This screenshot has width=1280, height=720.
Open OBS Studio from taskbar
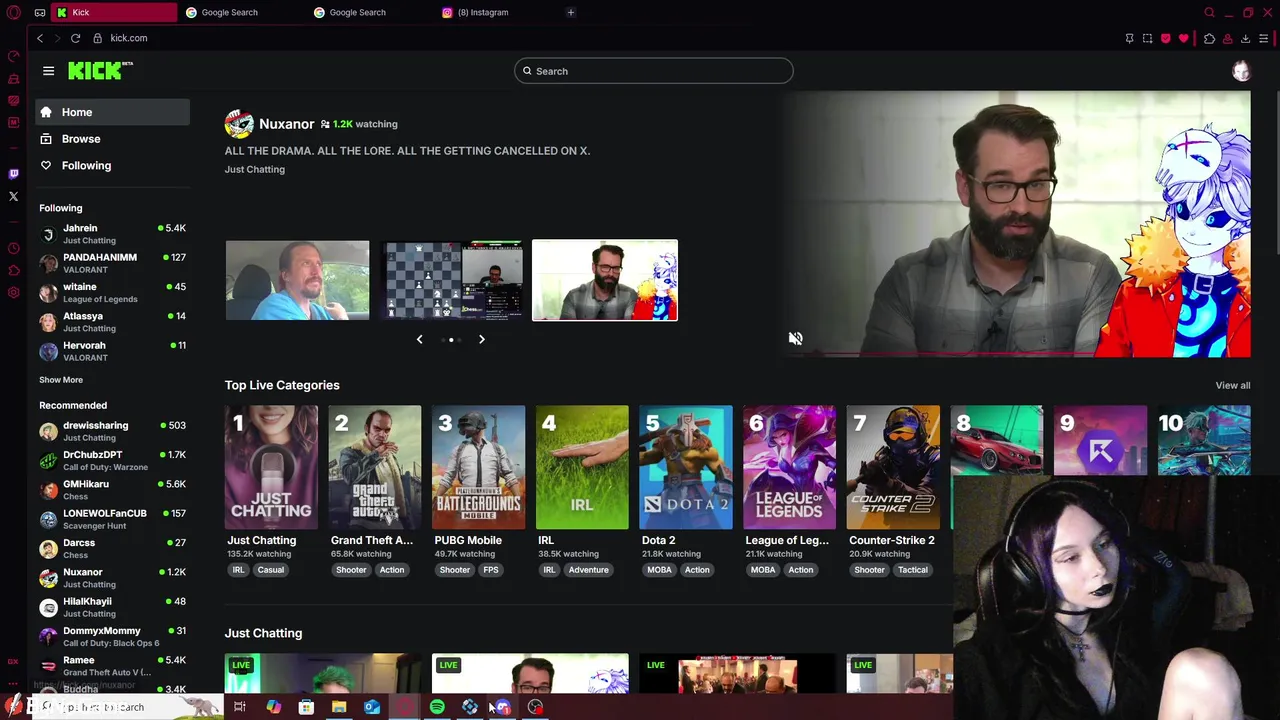click(x=535, y=707)
